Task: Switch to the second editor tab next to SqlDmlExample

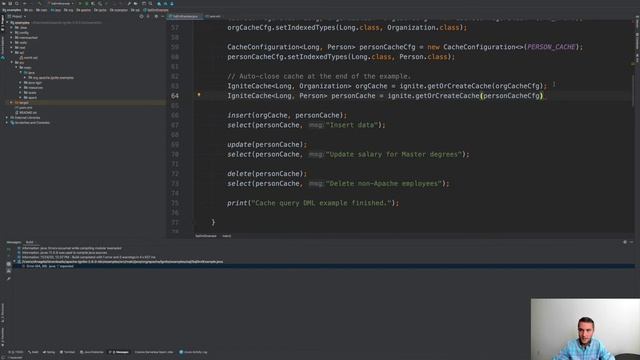Action: pyautogui.click(x=213, y=16)
